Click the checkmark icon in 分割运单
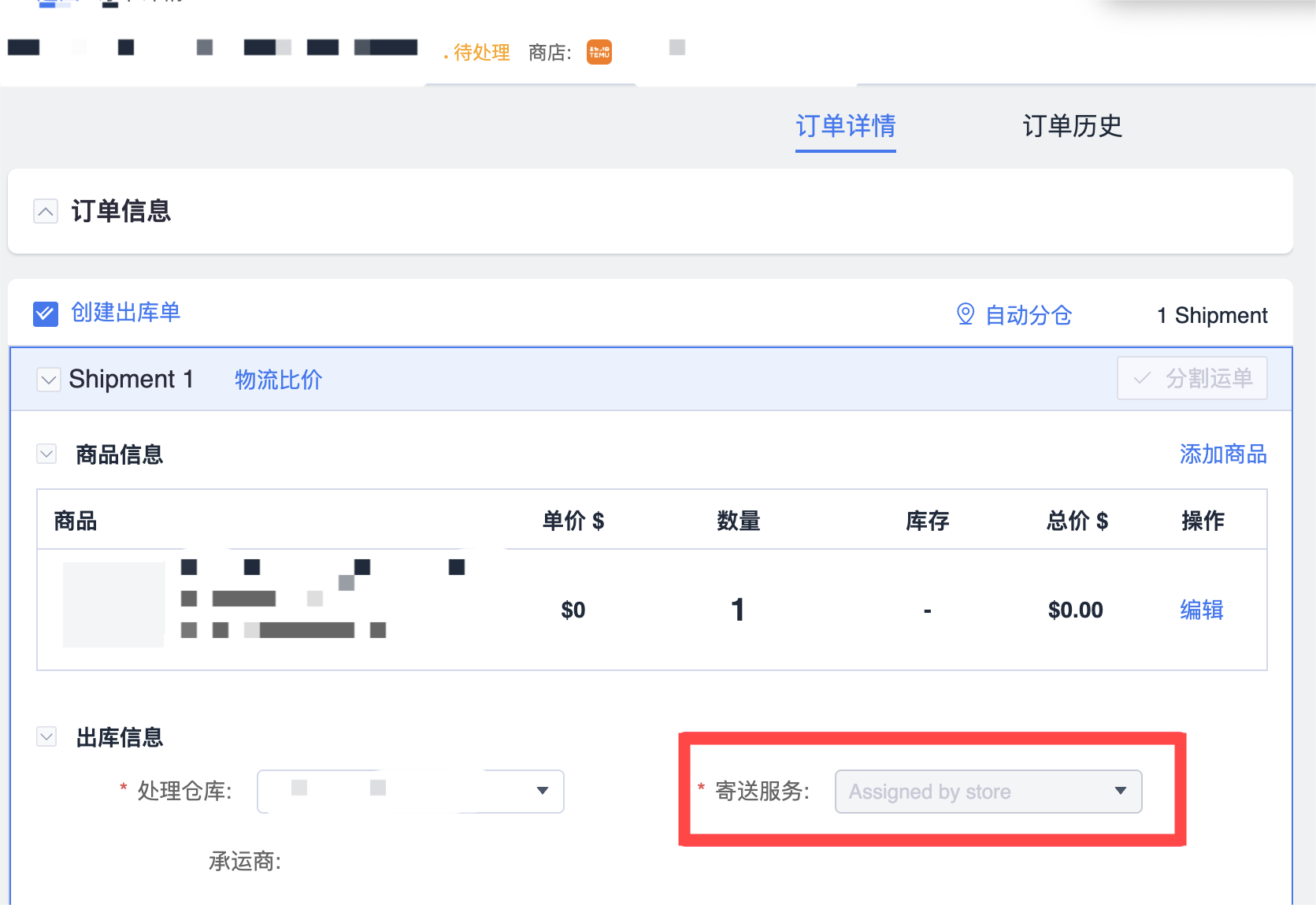 click(x=1142, y=379)
